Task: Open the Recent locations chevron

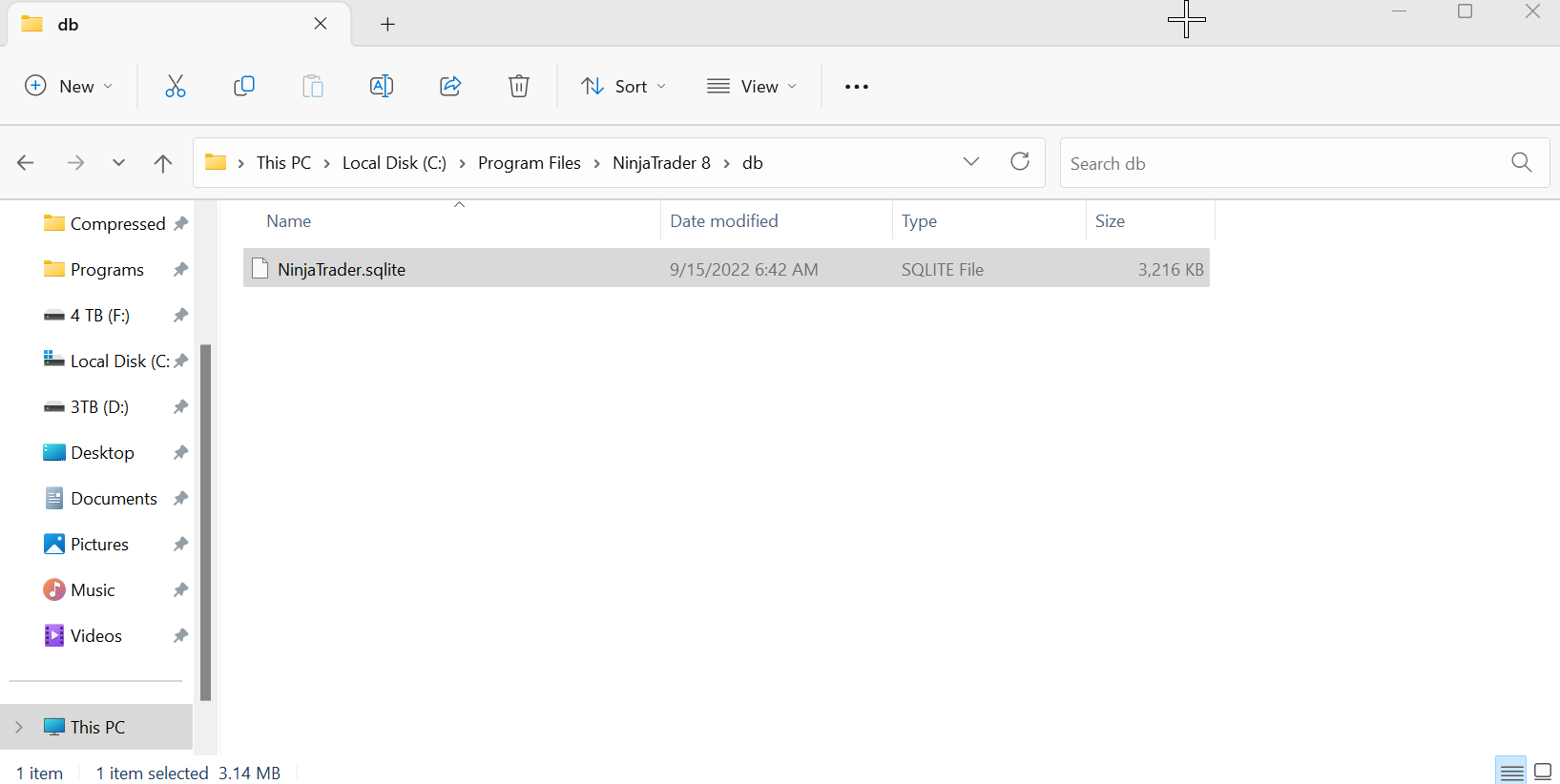Action: pyautogui.click(x=118, y=163)
